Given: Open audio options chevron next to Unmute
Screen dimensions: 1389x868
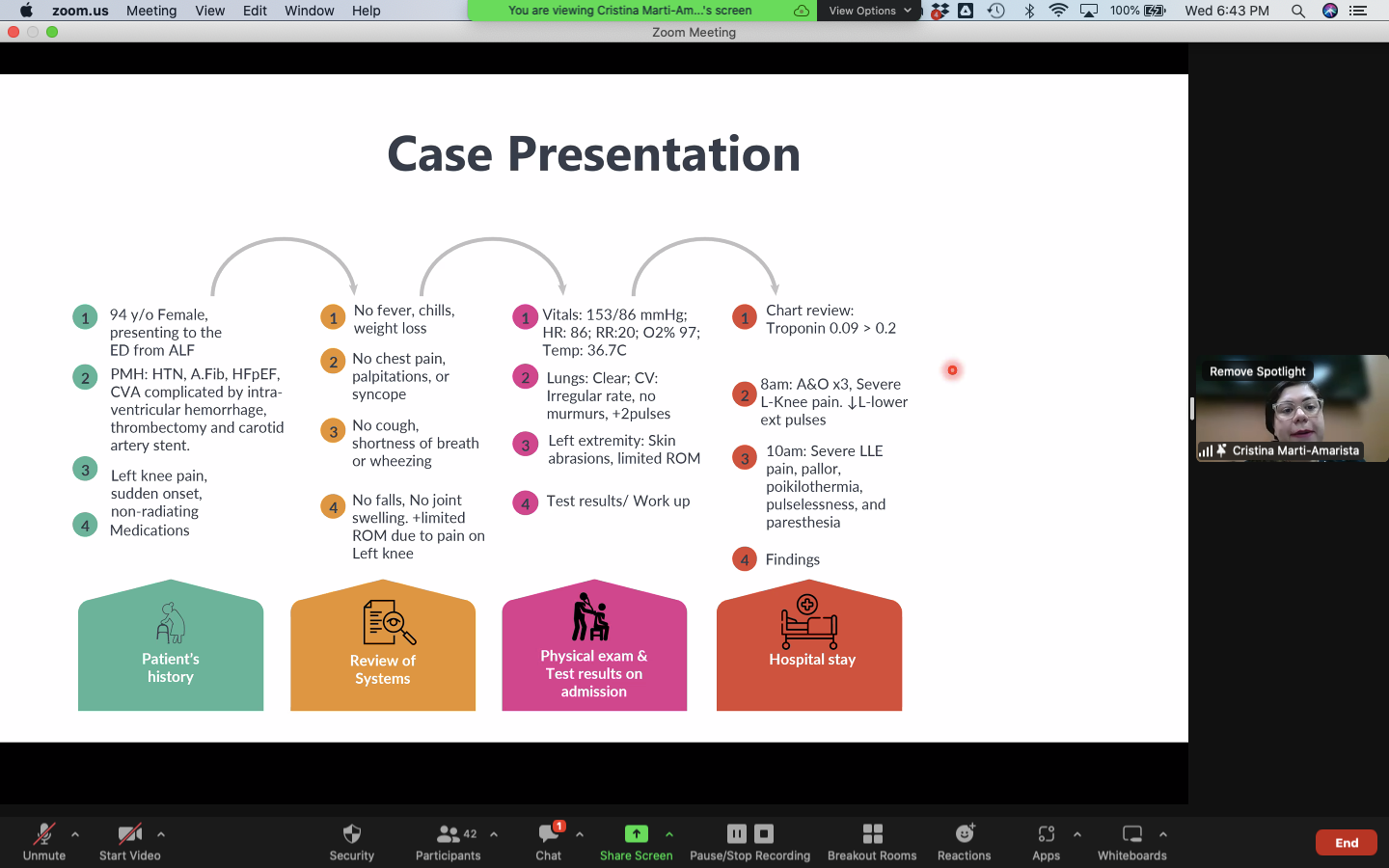Looking at the screenshot, I should point(75,834).
